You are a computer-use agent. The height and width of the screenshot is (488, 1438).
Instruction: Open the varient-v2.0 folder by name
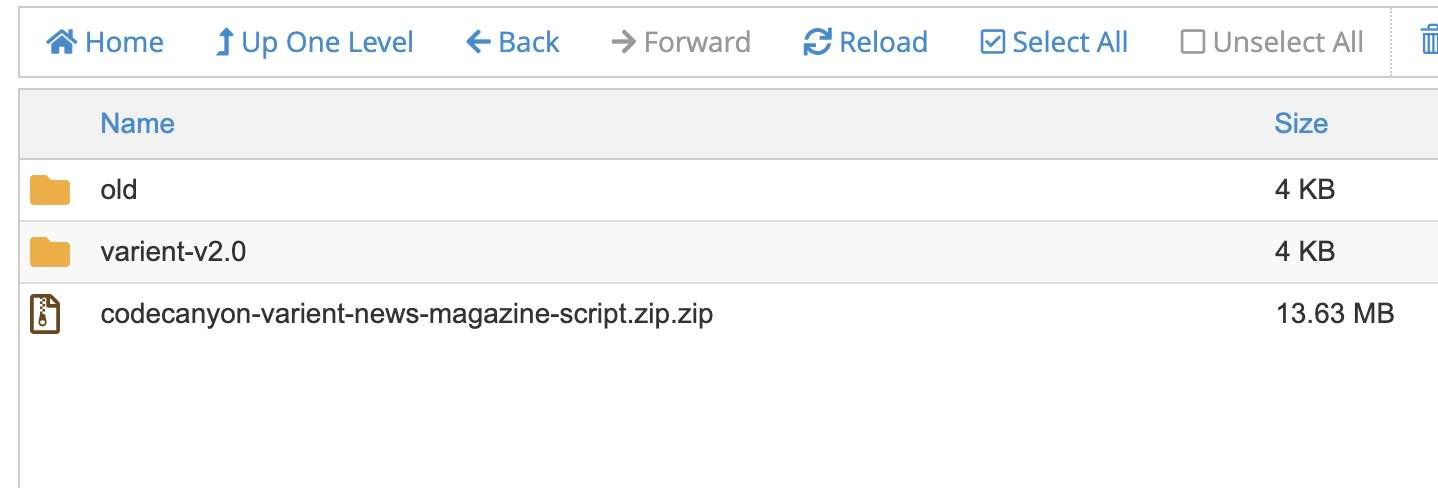[173, 252]
